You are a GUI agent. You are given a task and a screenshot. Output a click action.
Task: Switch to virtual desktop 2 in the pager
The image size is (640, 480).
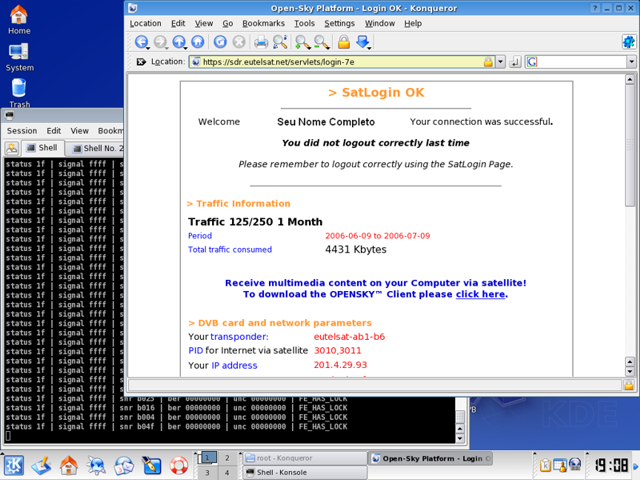click(227, 458)
